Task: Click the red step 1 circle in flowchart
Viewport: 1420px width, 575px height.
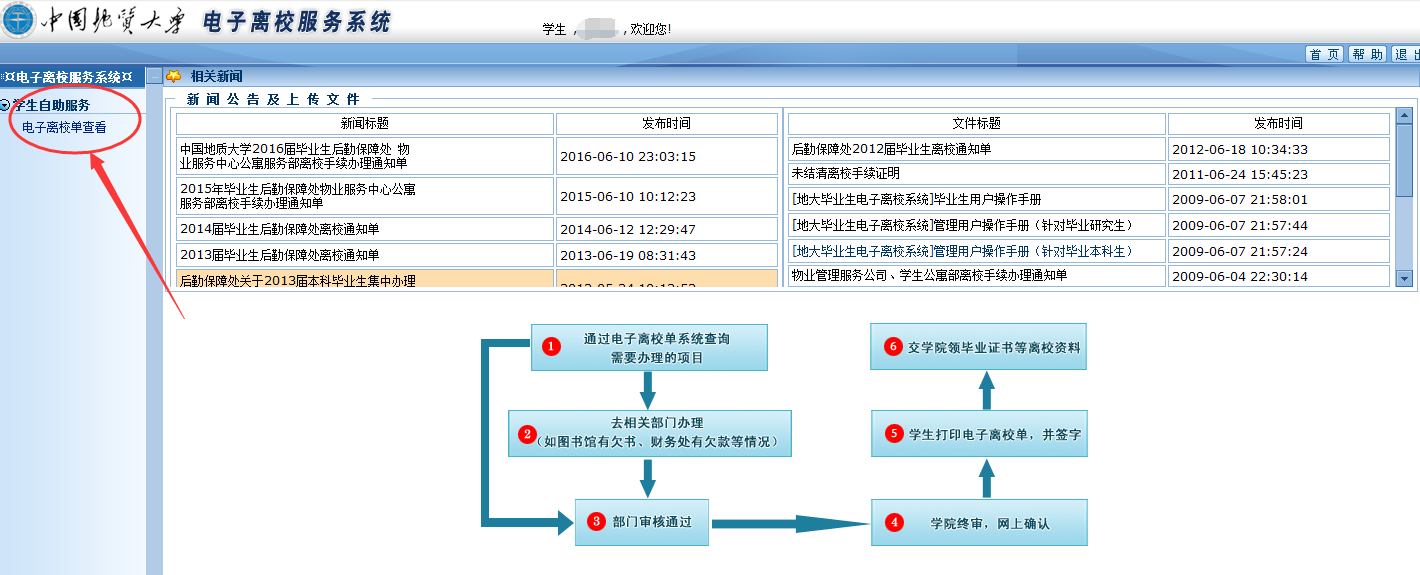Action: coord(549,347)
